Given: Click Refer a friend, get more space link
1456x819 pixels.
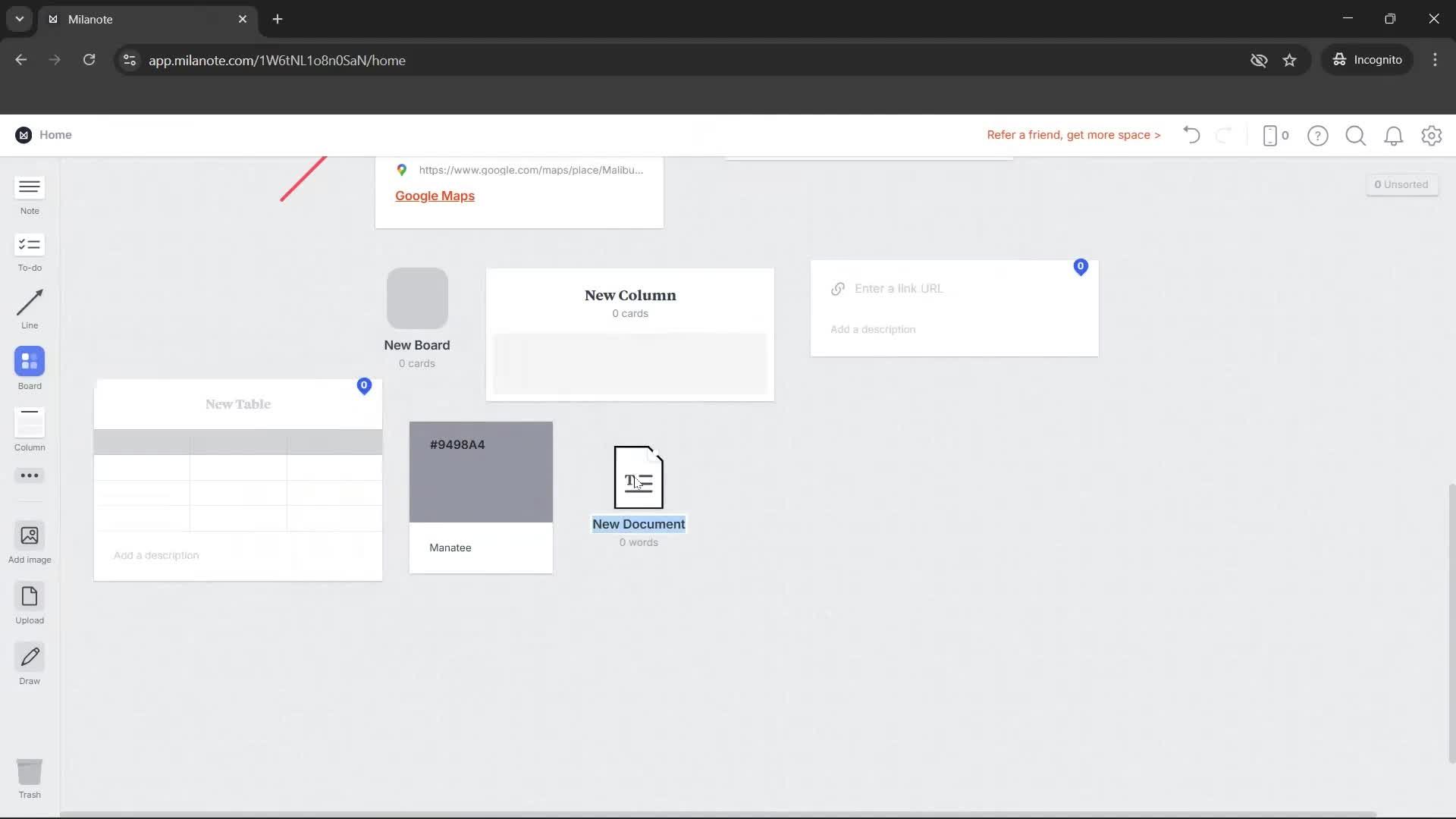Looking at the screenshot, I should point(1073,135).
